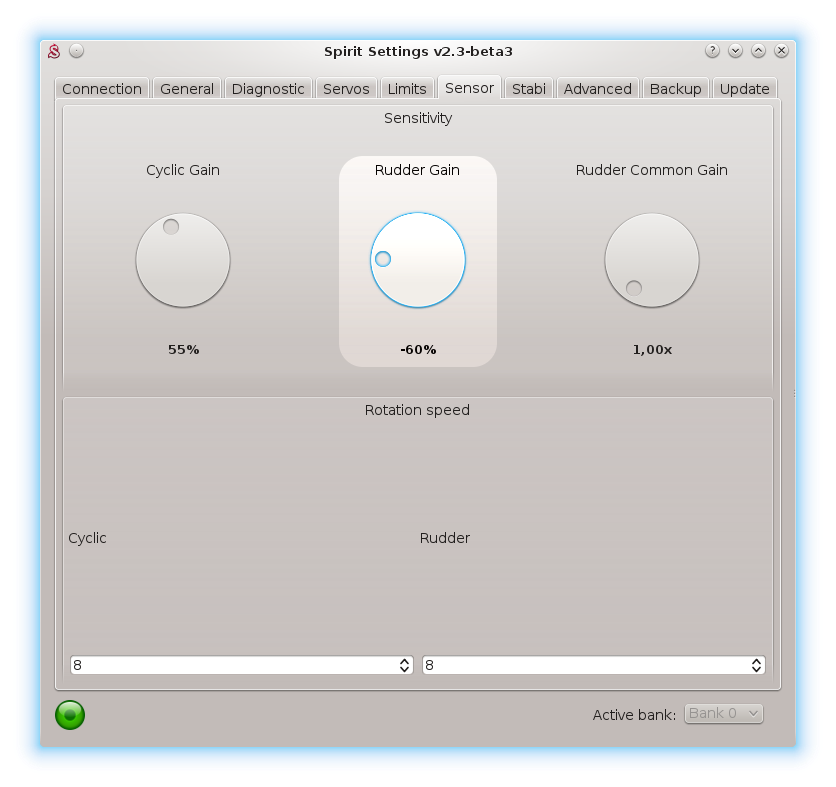Expand the Active bank dropdown
Viewport: 836px width, 787px height.
click(723, 713)
